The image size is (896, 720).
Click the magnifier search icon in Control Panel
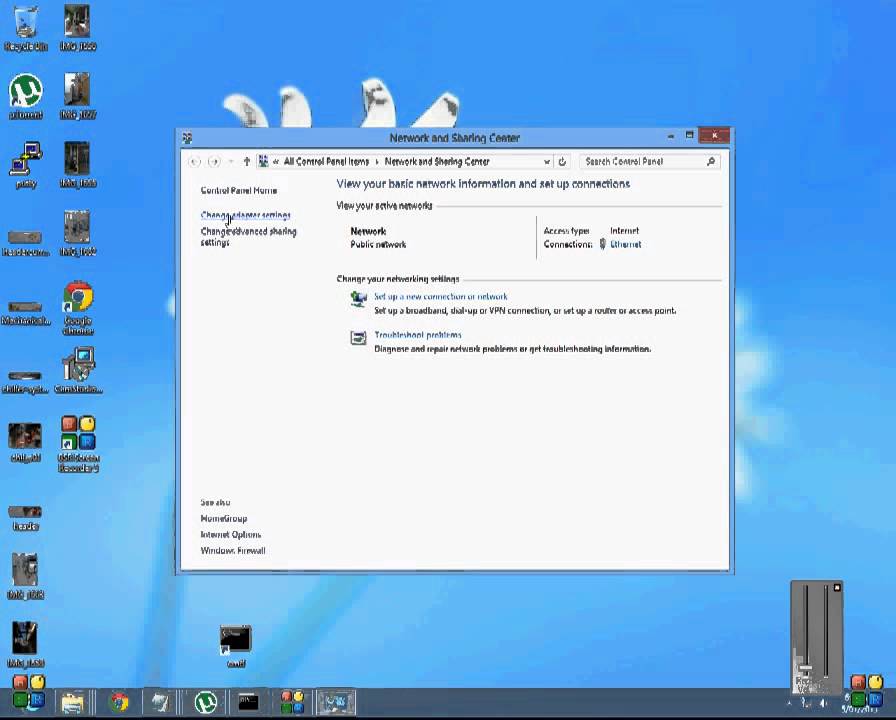point(711,162)
